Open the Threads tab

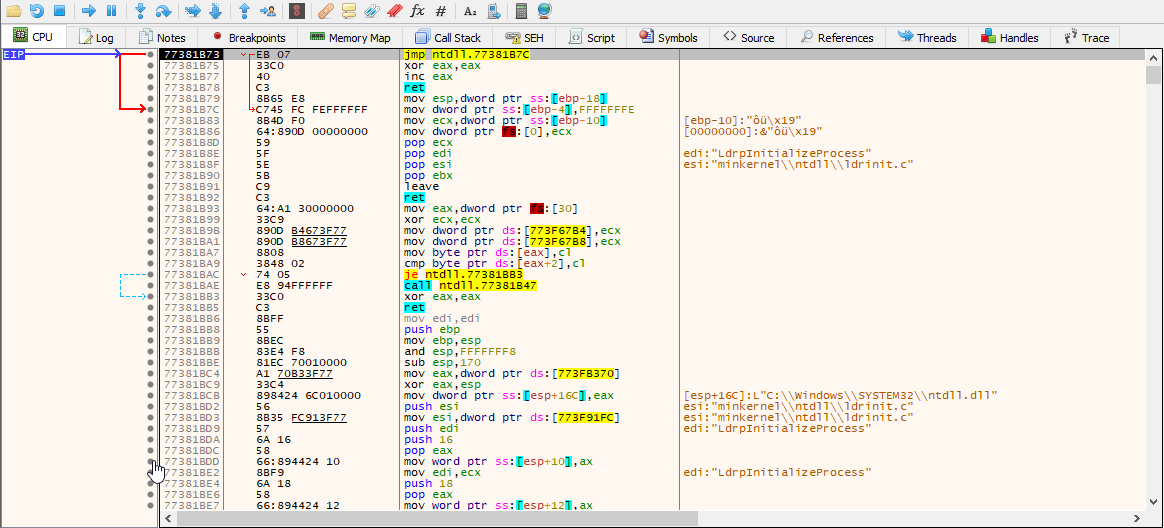(928, 37)
